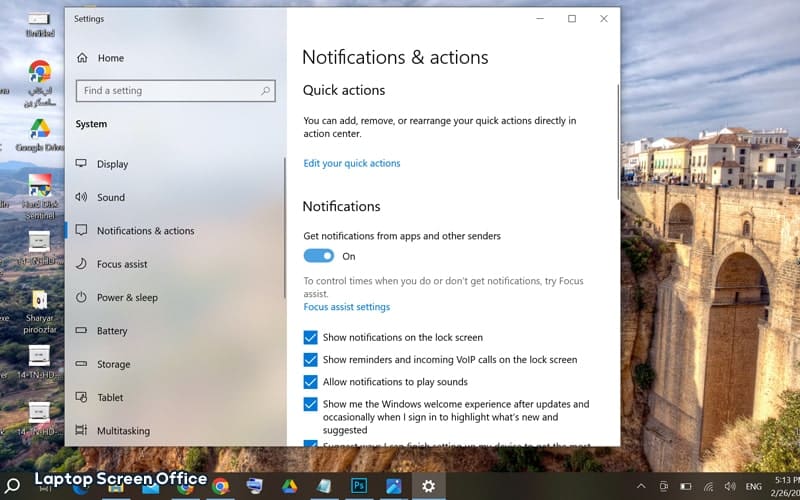The width and height of the screenshot is (800, 500).
Task: Open Photoshop from the taskbar
Action: 359,486
